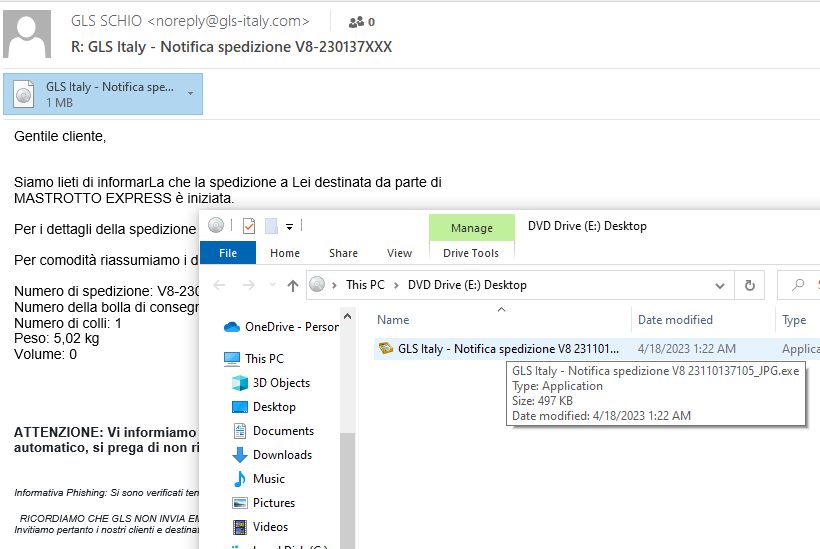
Task: Refresh the DVD Drive folder view
Action: [749, 285]
